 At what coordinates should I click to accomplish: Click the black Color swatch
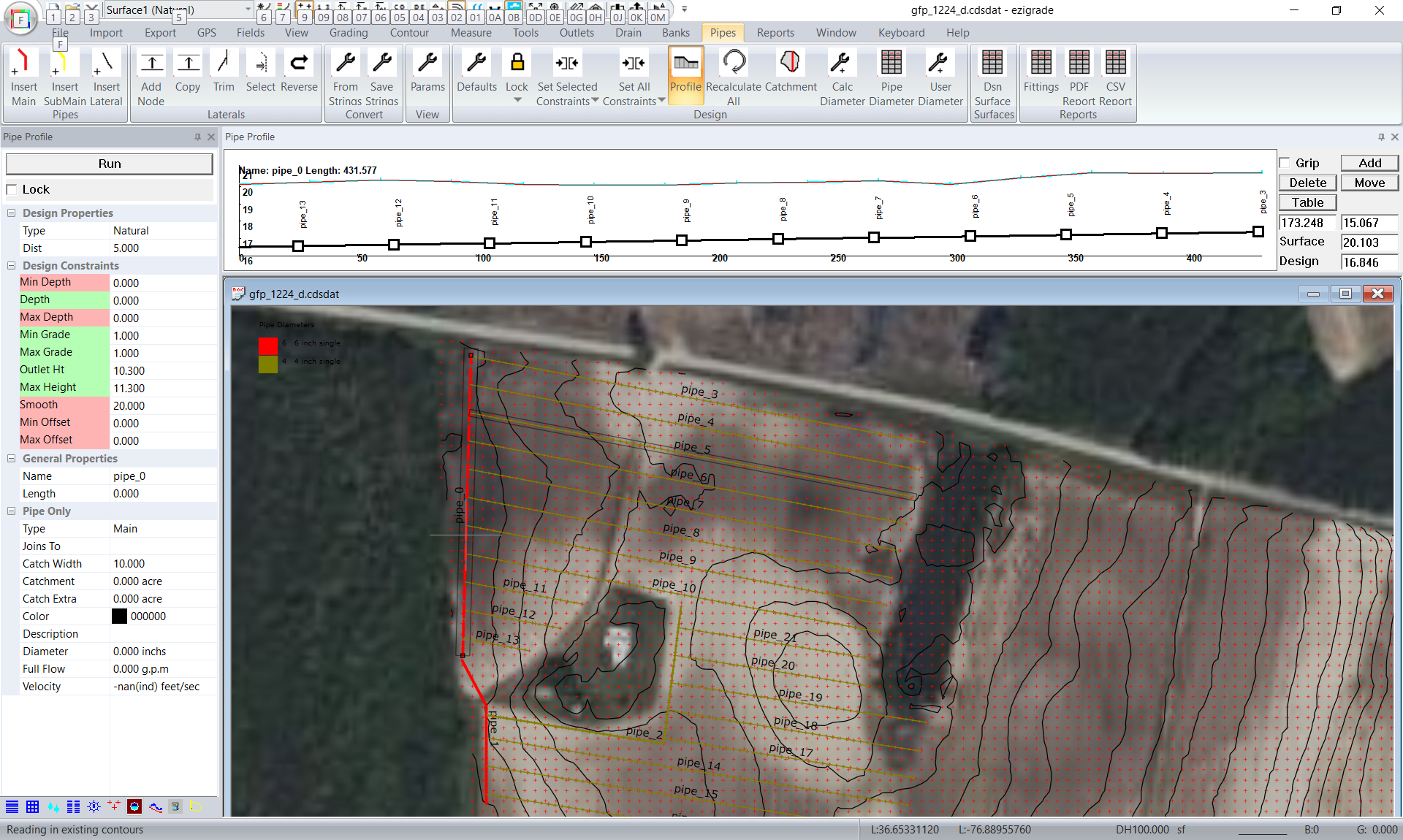point(119,616)
